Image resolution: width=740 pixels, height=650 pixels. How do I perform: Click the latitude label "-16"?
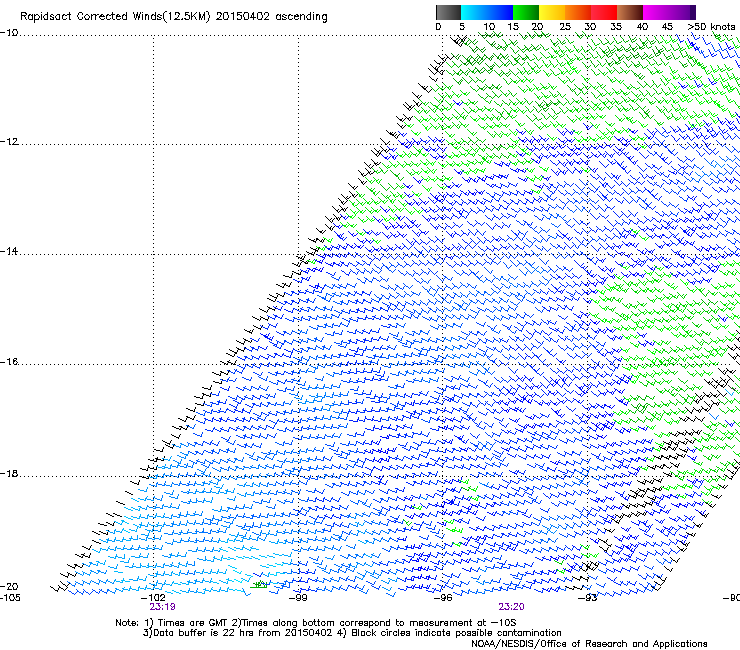pos(9,362)
